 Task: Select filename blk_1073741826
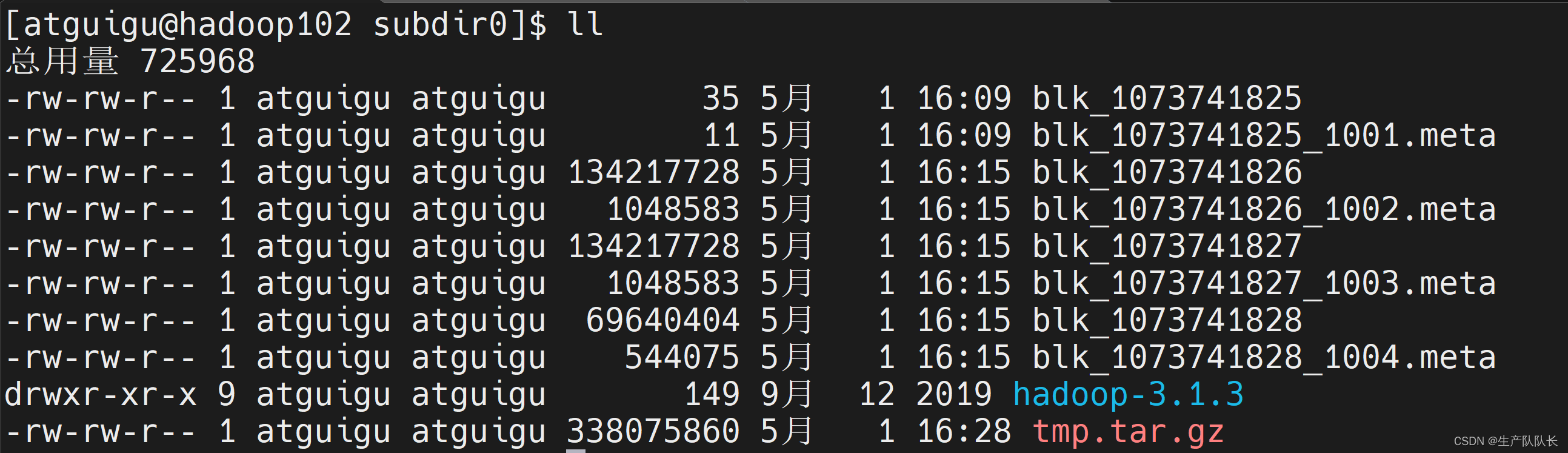tap(1167, 173)
